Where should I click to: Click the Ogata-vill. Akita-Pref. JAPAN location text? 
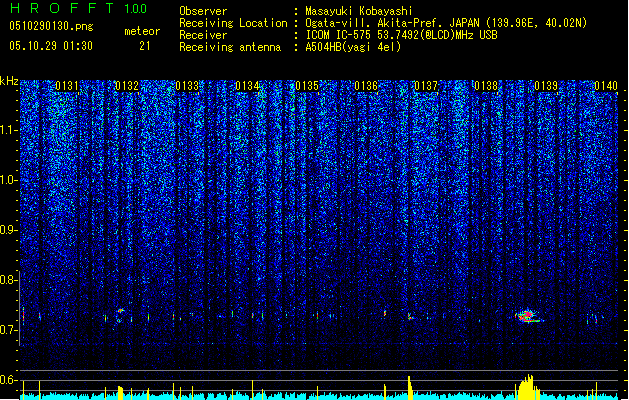coord(446,23)
